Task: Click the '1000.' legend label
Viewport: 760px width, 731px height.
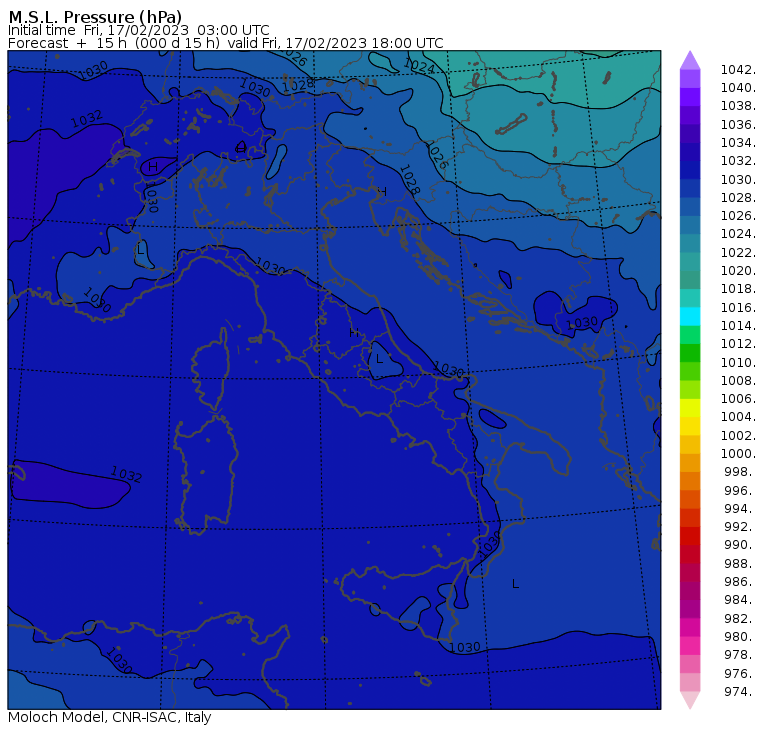Action: (x=738, y=453)
